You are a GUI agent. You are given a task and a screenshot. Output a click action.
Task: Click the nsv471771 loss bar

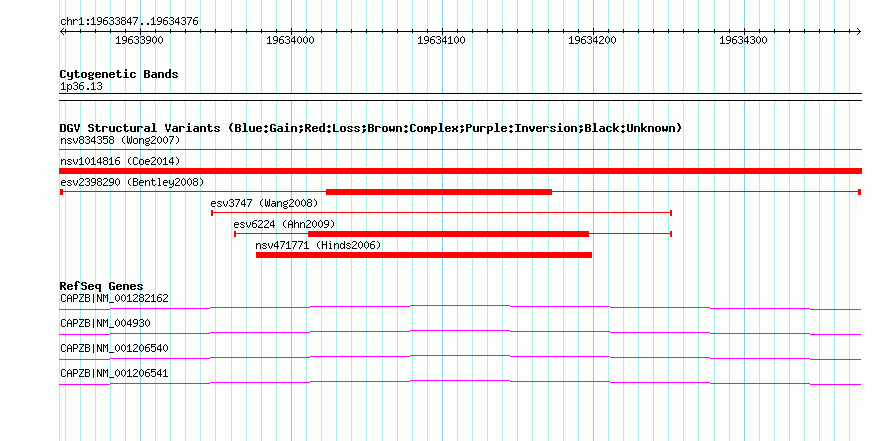424,255
